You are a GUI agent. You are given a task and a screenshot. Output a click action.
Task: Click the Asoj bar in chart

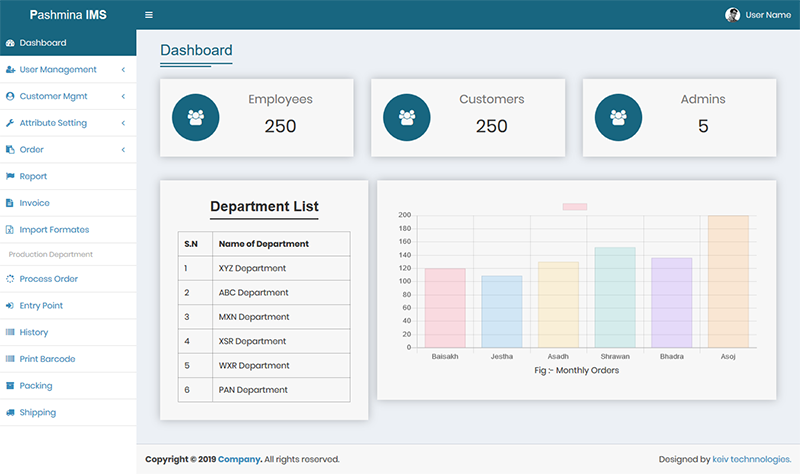[x=728, y=281]
